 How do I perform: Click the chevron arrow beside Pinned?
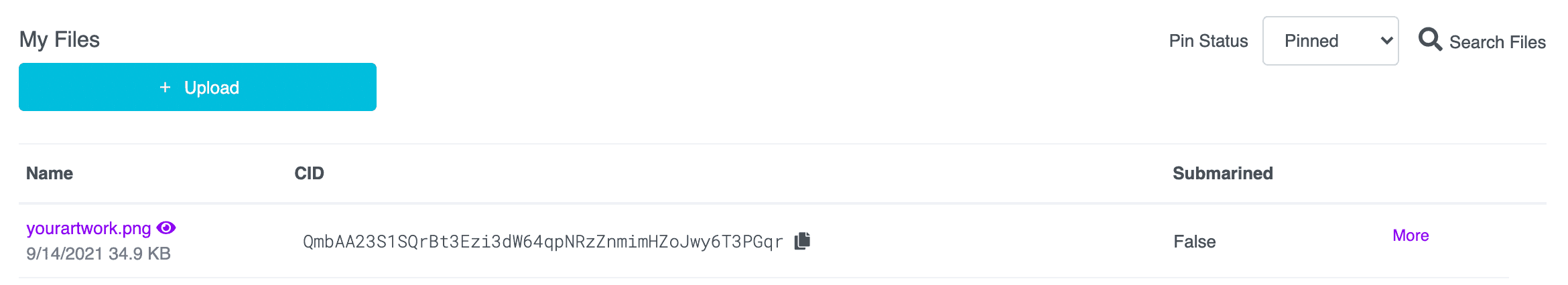(1386, 41)
